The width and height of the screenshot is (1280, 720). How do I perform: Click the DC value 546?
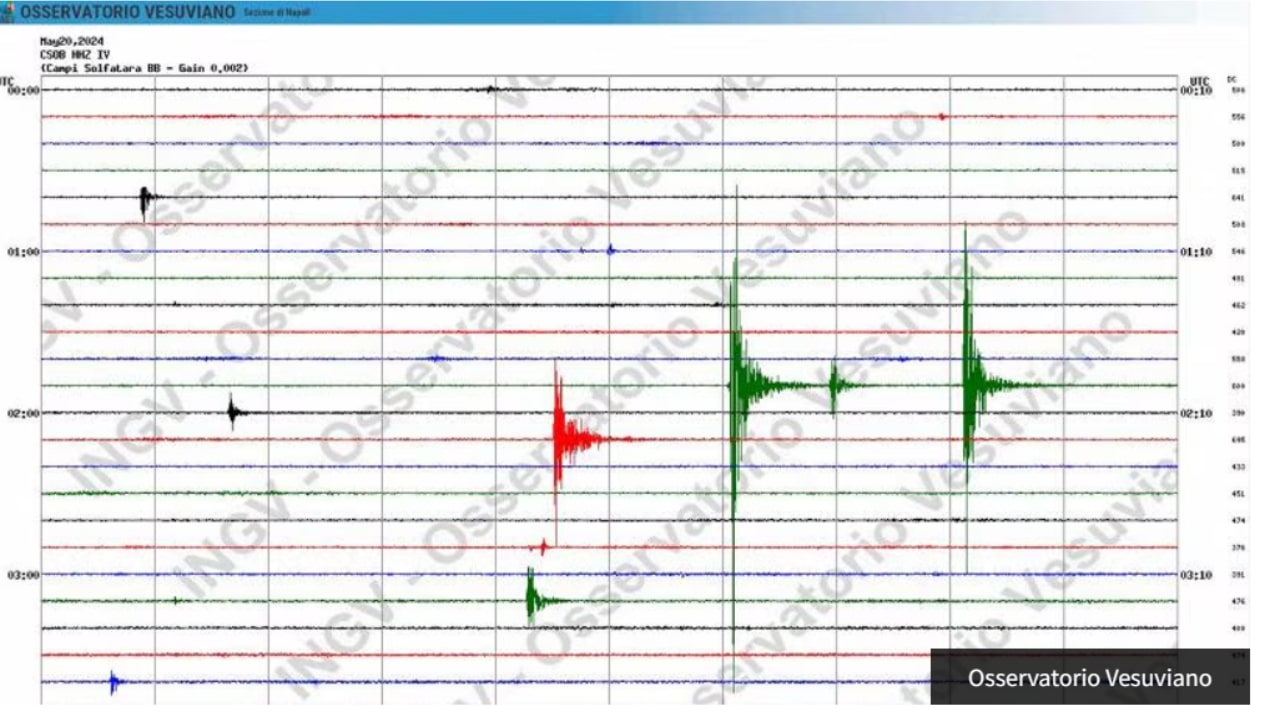(1238, 252)
